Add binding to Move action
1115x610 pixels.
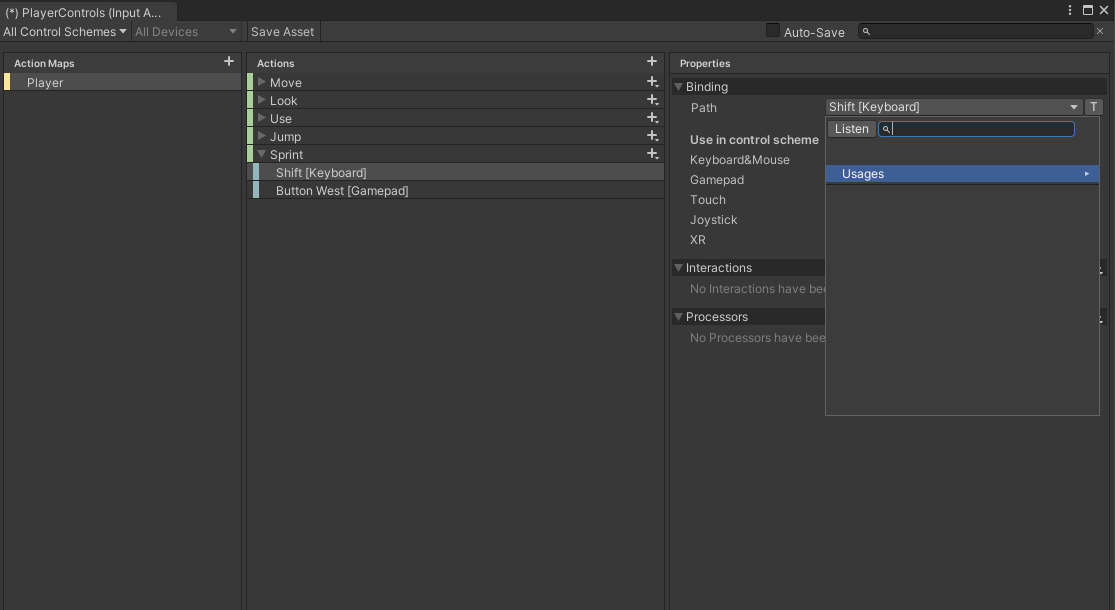point(652,82)
